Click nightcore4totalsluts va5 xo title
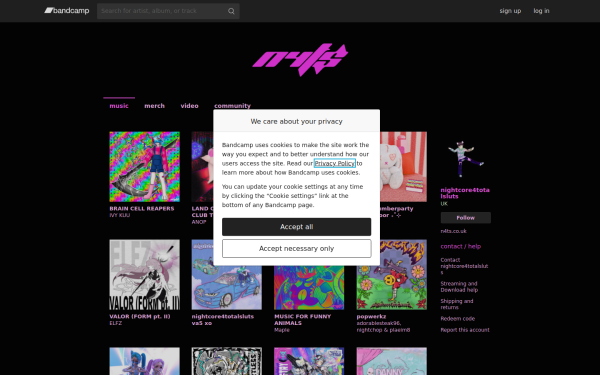 click(223, 320)
